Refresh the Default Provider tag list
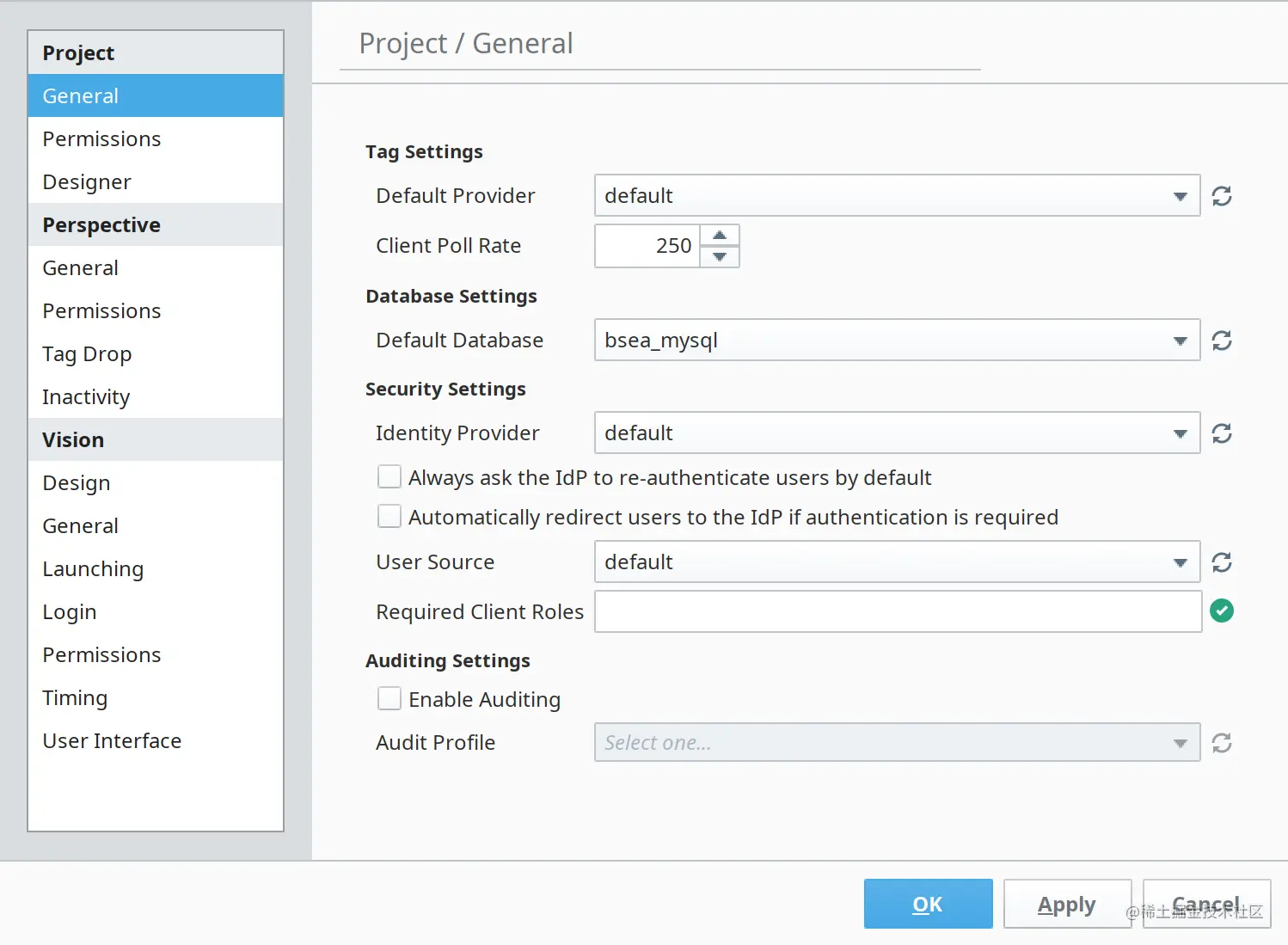The image size is (1288, 945). click(1221, 196)
